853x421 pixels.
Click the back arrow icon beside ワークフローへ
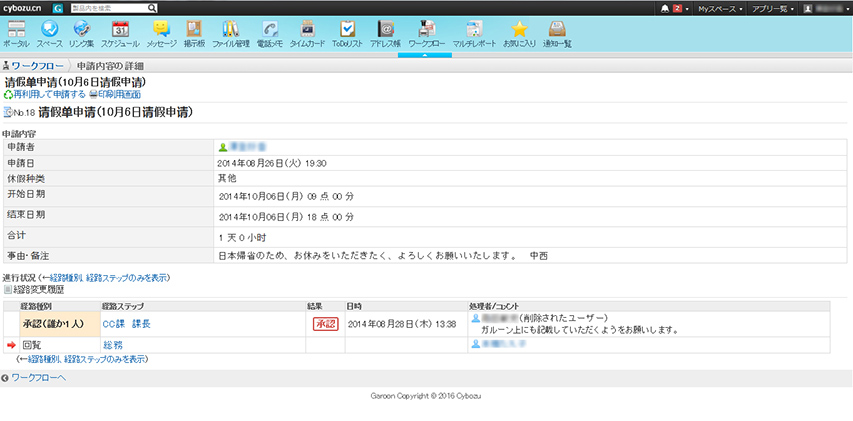pyautogui.click(x=5, y=377)
